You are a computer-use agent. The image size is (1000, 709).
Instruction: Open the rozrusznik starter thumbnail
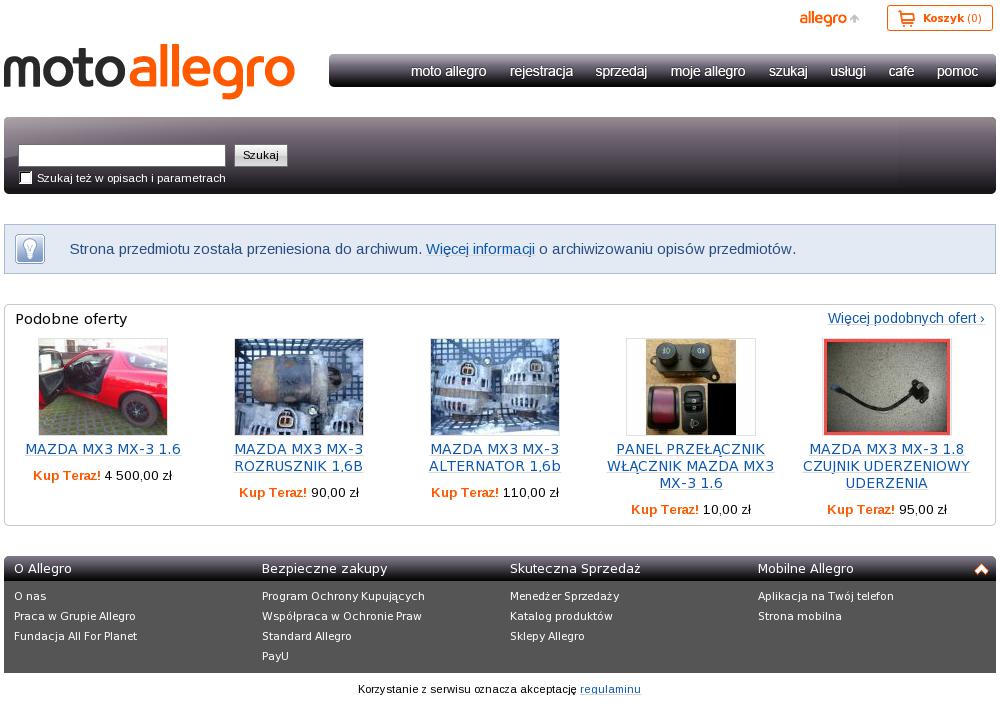click(298, 387)
